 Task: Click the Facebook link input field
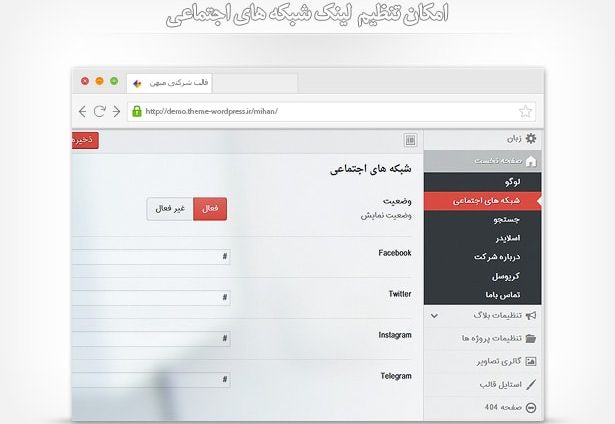coord(150,257)
